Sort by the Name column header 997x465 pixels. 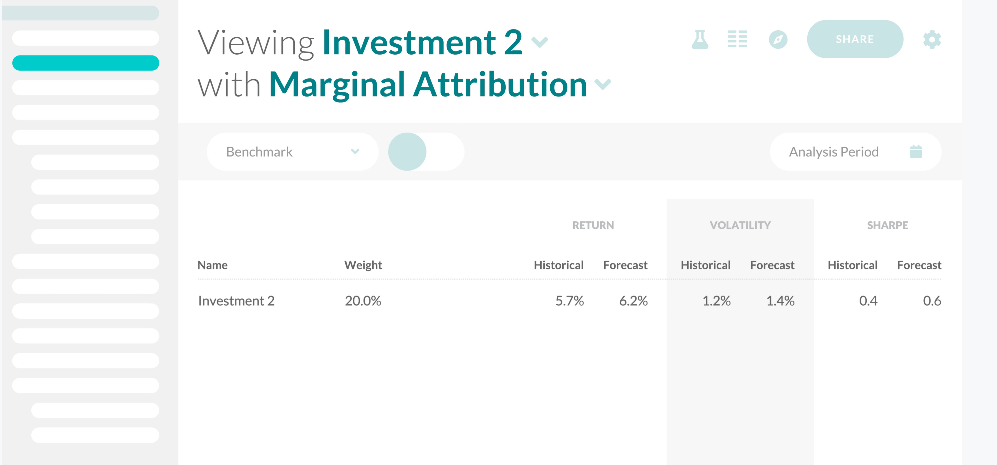pyautogui.click(x=212, y=265)
